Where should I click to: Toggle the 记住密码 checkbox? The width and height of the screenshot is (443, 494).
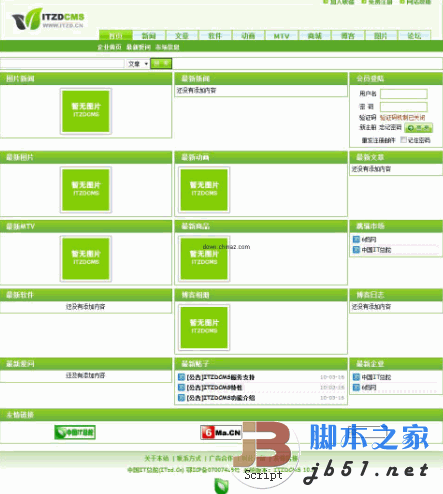pos(404,139)
